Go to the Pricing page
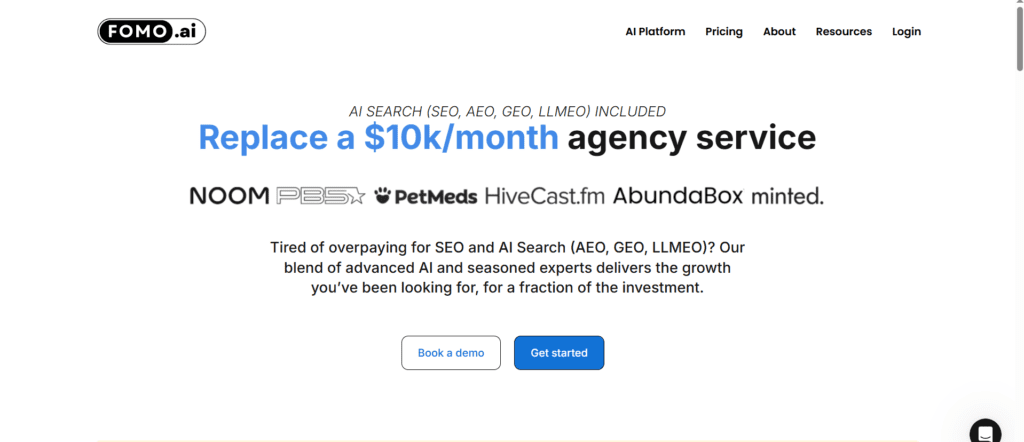The width and height of the screenshot is (1024, 442). pyautogui.click(x=724, y=32)
